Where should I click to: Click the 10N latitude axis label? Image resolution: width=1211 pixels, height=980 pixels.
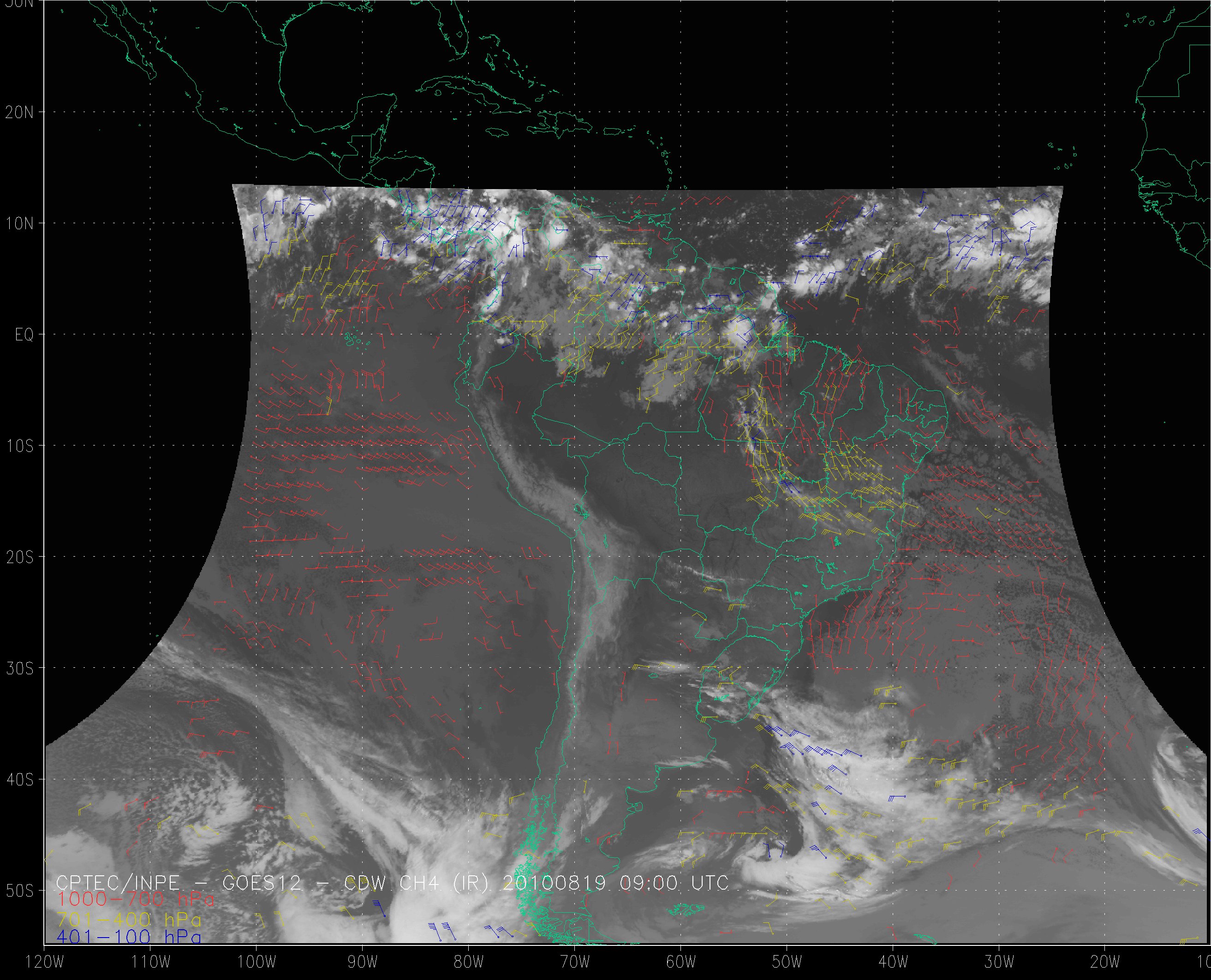[20, 224]
